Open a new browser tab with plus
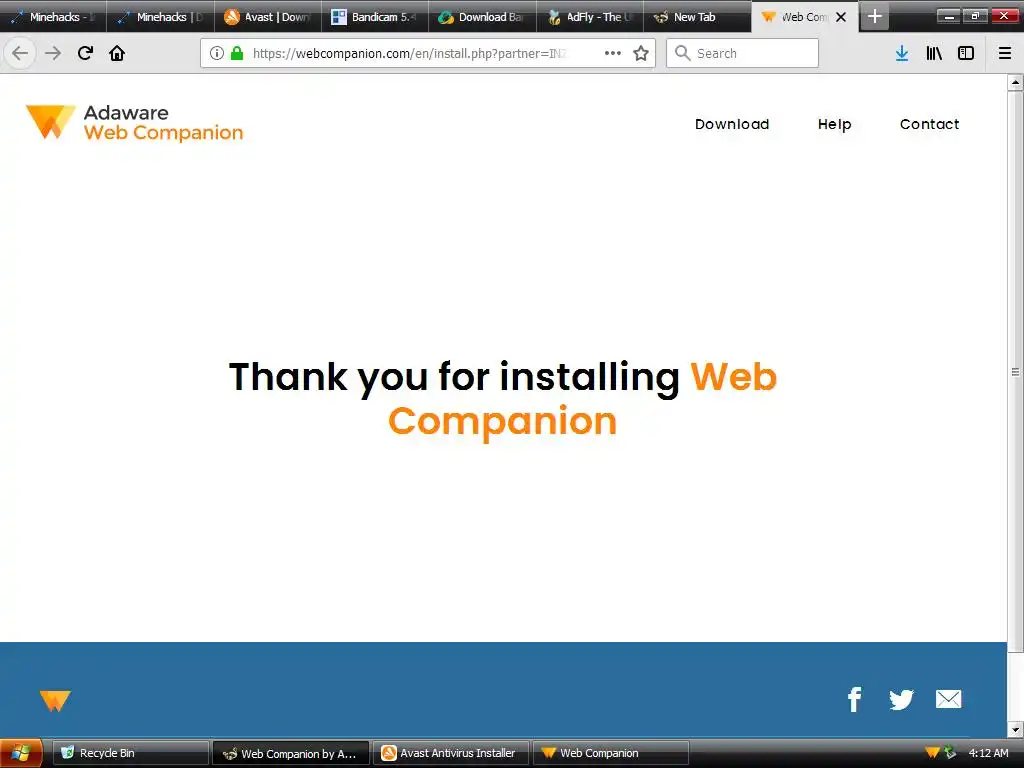This screenshot has width=1024, height=768. (x=874, y=16)
